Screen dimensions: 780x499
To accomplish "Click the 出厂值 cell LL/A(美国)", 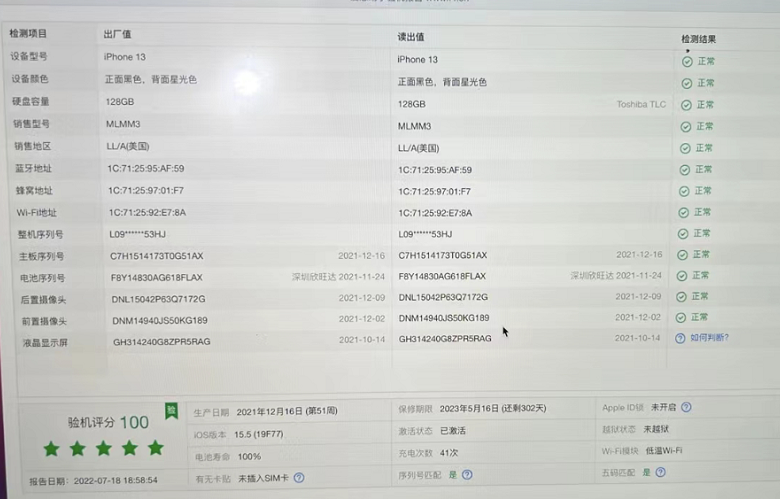I will pos(128,146).
